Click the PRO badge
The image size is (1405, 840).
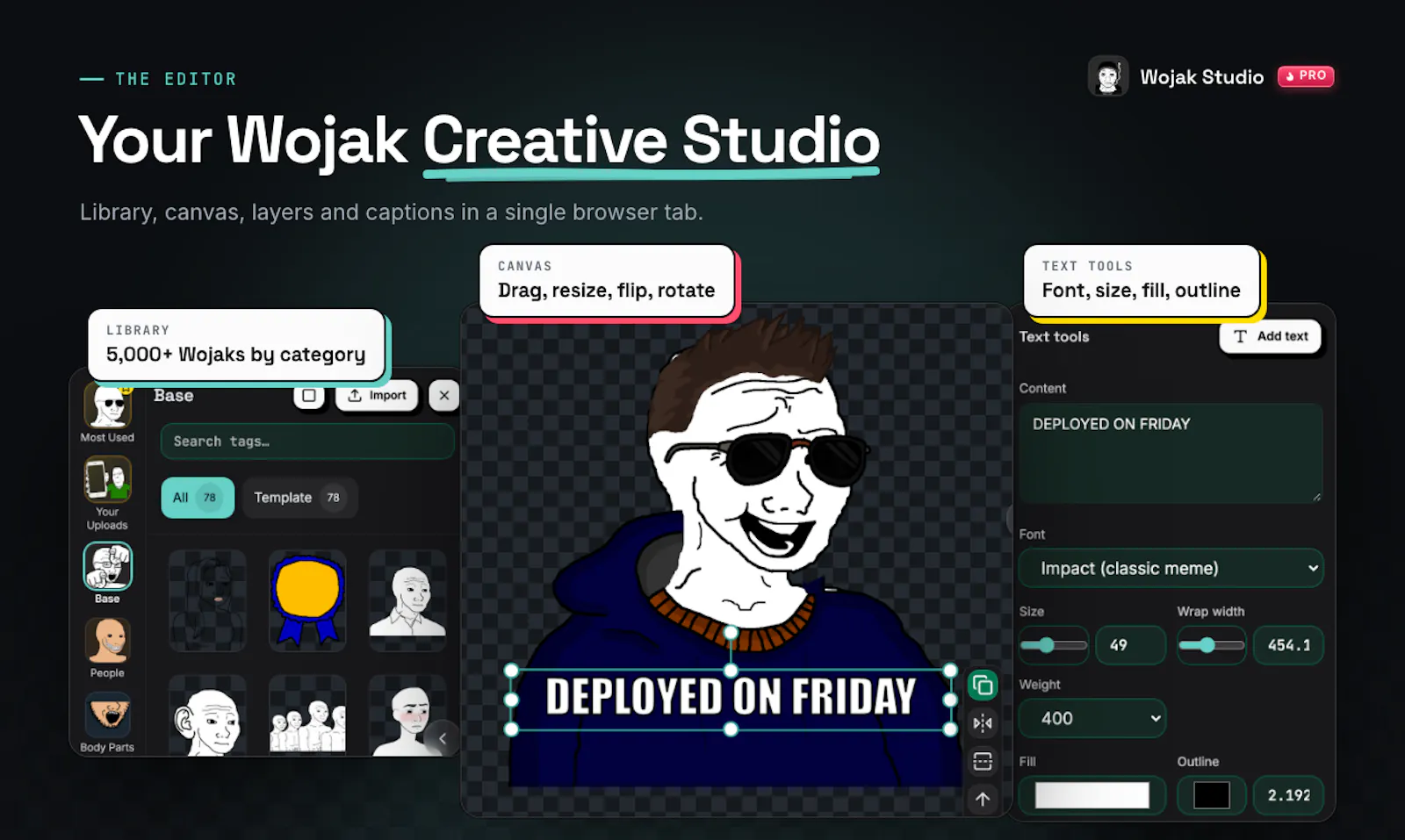(1306, 76)
